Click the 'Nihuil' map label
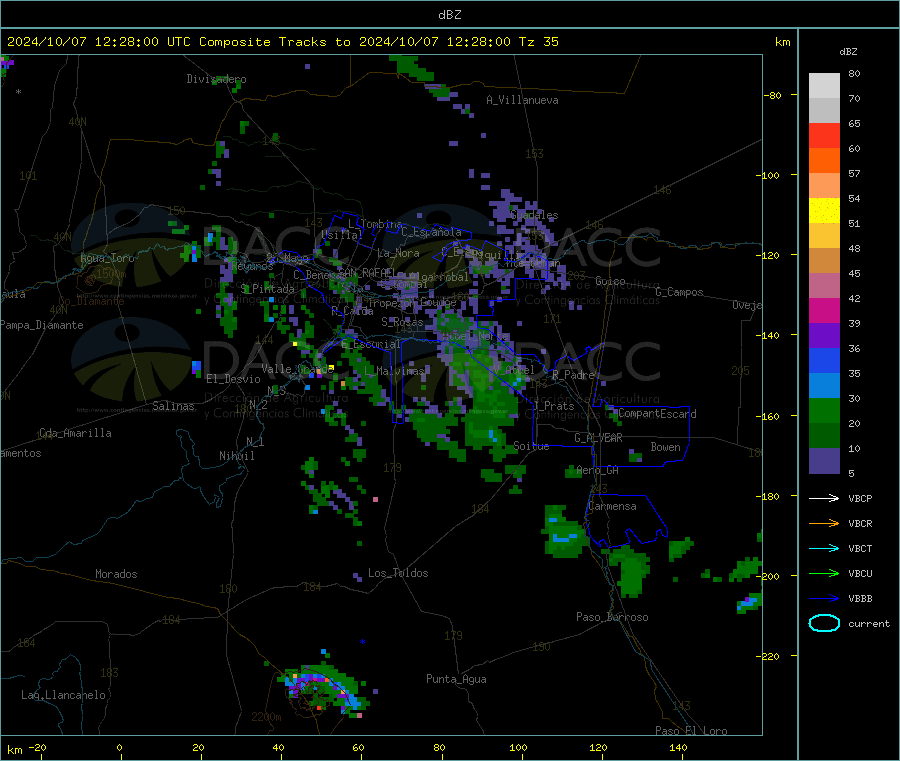The width and height of the screenshot is (900, 761). (236, 456)
